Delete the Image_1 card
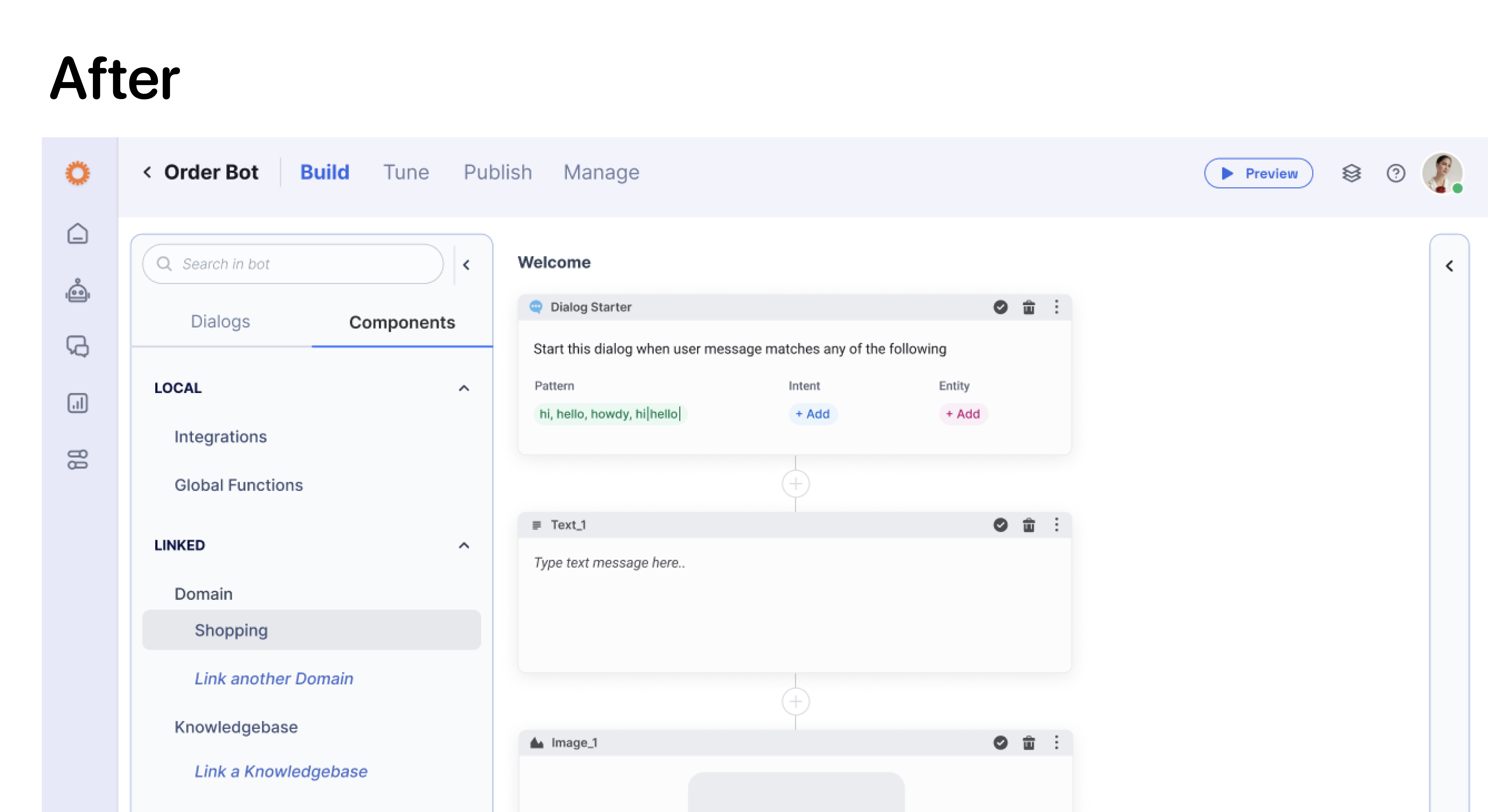Image resolution: width=1488 pixels, height=812 pixels. coord(1029,743)
